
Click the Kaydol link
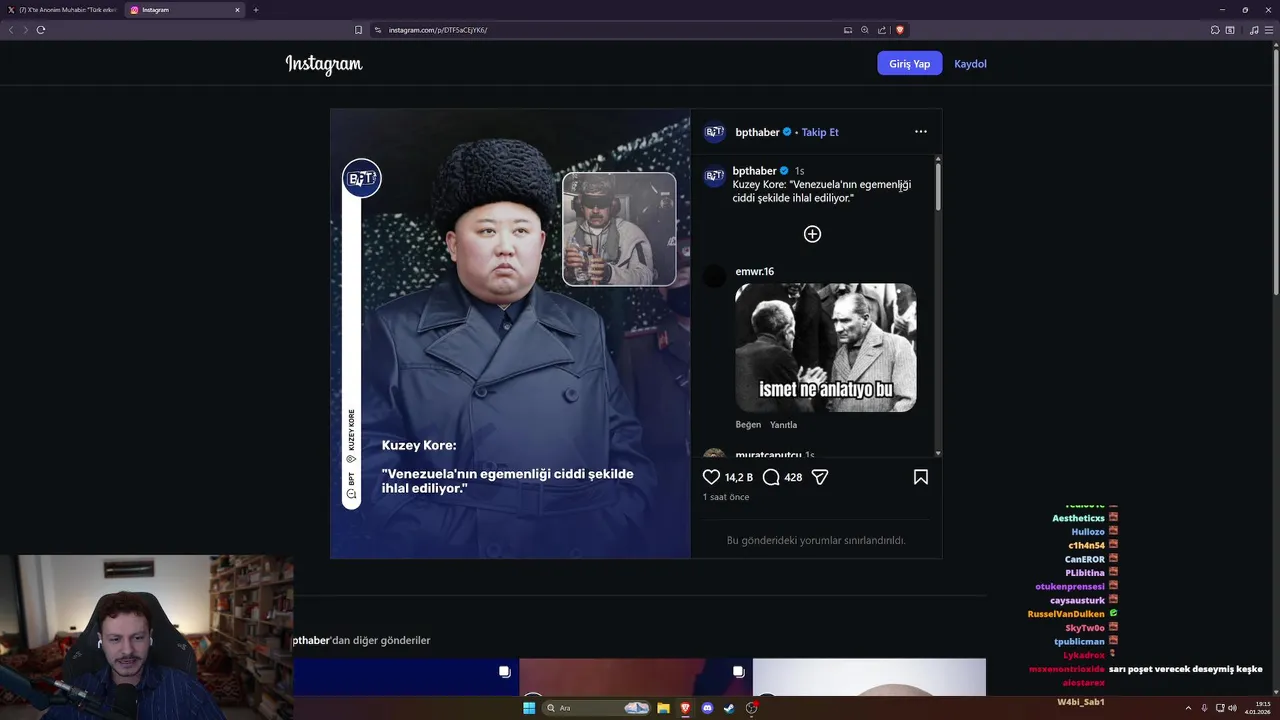[x=970, y=64]
